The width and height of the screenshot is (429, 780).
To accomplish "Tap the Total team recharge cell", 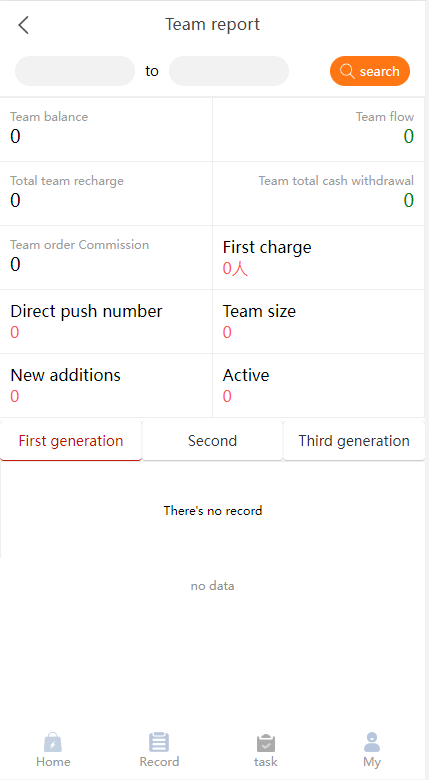I will [106, 194].
